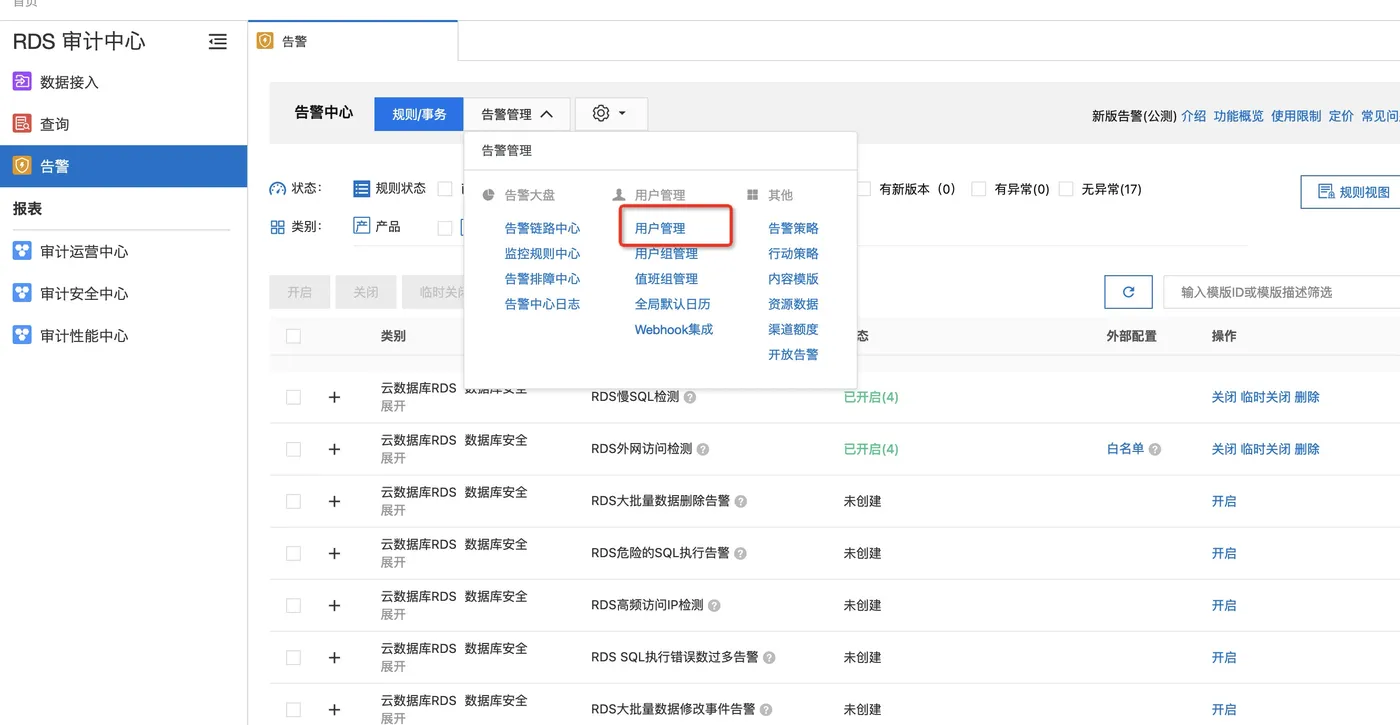Collapse the sidebar with the menu fold icon

tap(217, 42)
